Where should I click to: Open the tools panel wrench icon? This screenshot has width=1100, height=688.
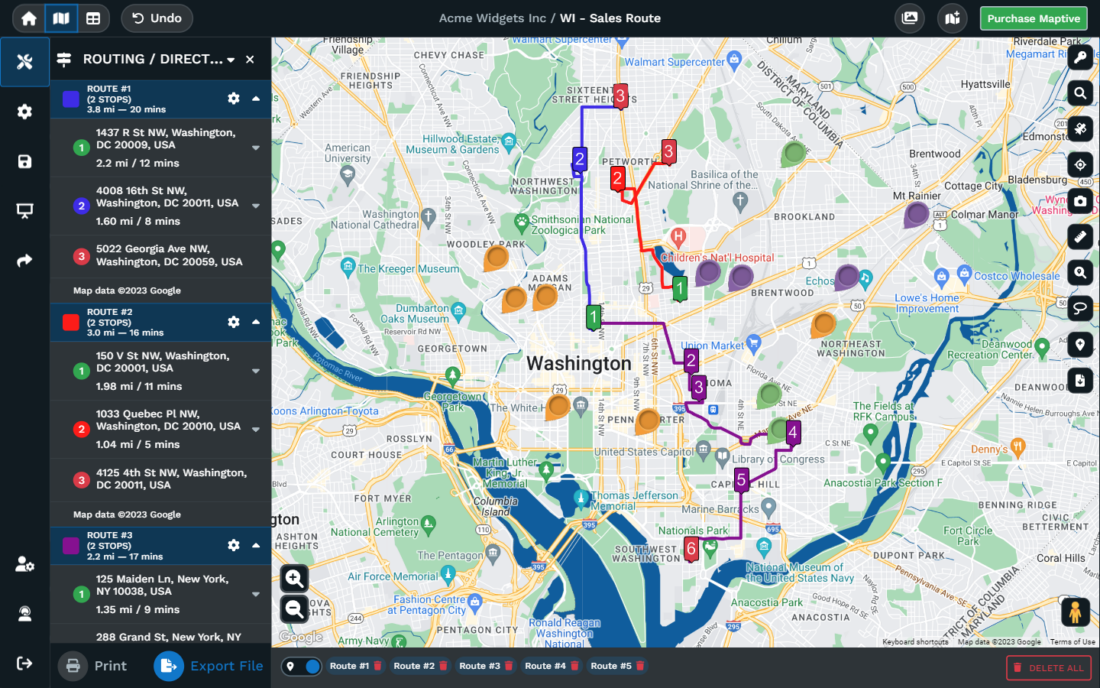pyautogui.click(x=25, y=61)
